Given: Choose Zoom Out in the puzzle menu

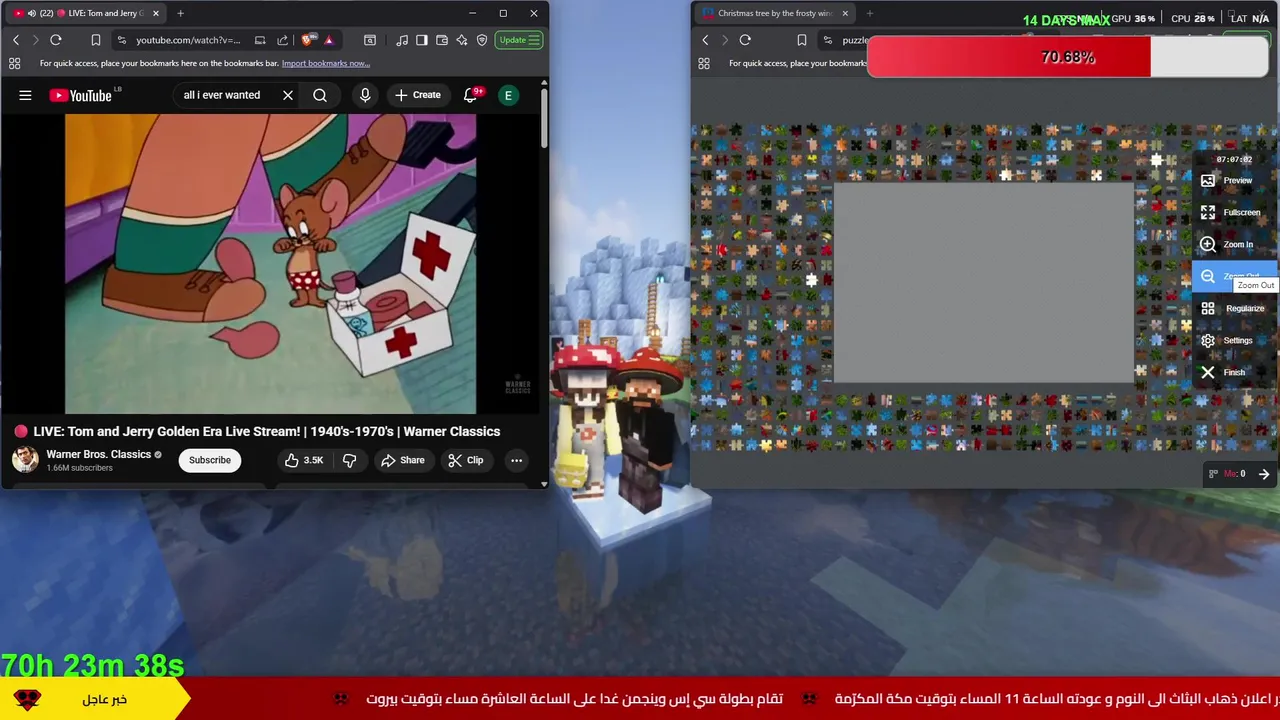Looking at the screenshot, I should (x=1235, y=276).
